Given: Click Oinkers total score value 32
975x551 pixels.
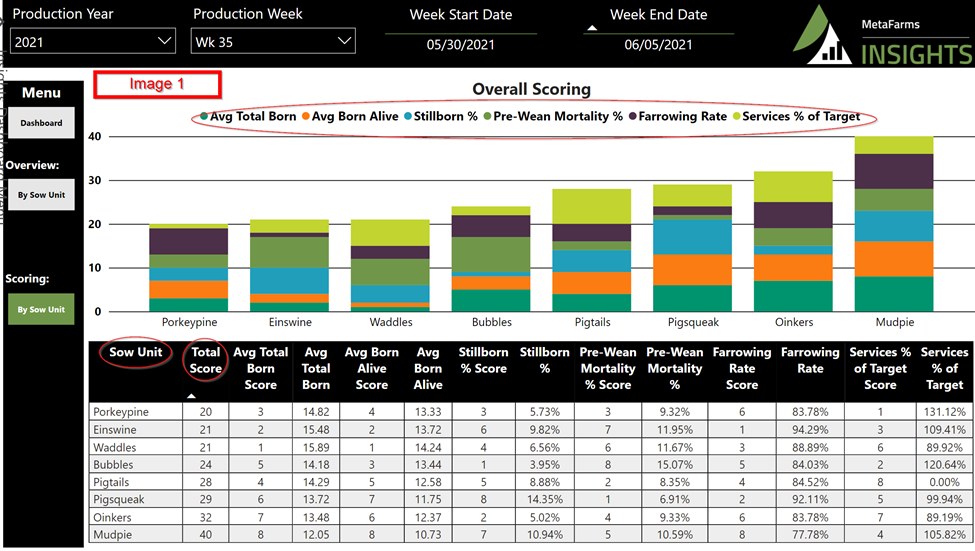Looking at the screenshot, I should 205,517.
